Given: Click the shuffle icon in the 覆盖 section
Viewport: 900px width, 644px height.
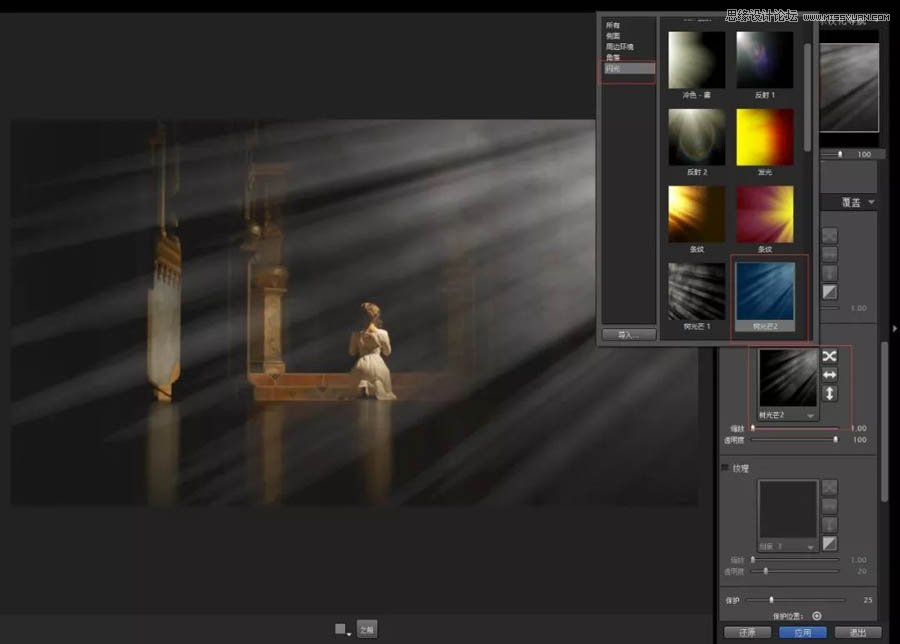Looking at the screenshot, I should 829,235.
